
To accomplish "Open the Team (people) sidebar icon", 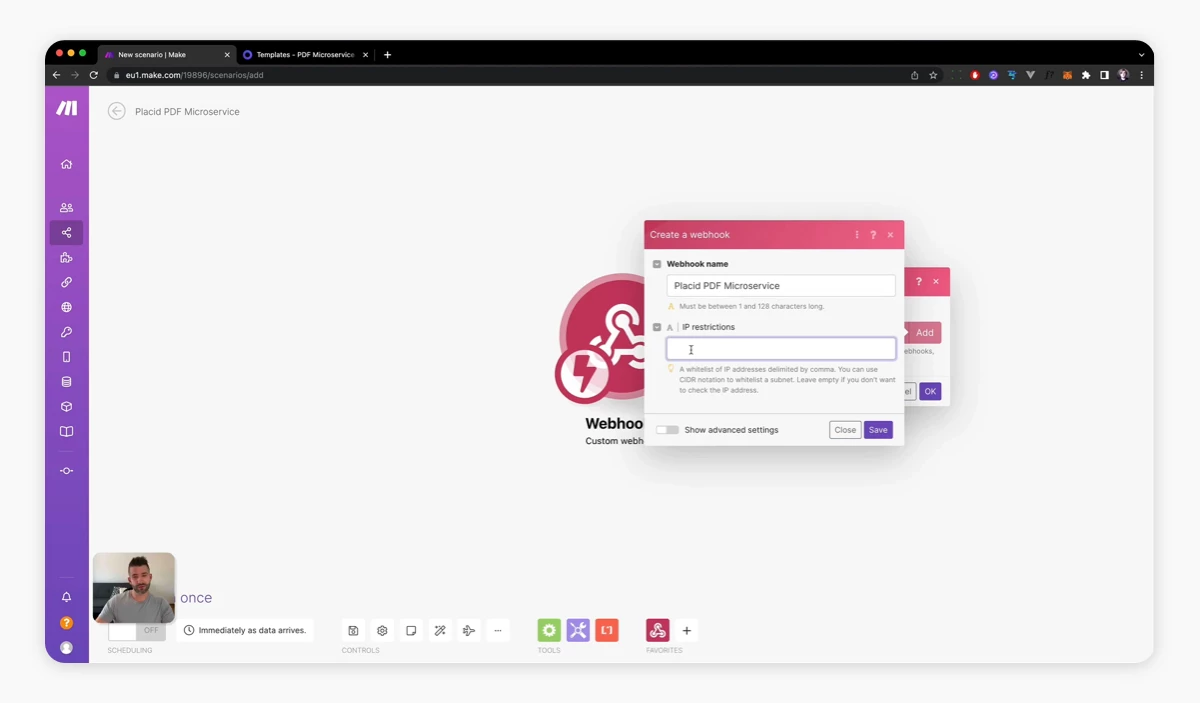I will (x=66, y=208).
